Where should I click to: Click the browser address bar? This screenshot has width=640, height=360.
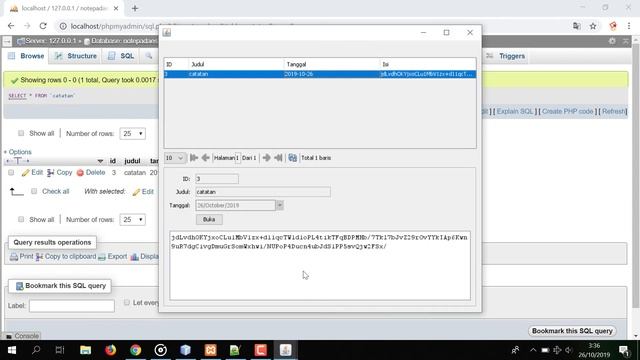pos(114,26)
